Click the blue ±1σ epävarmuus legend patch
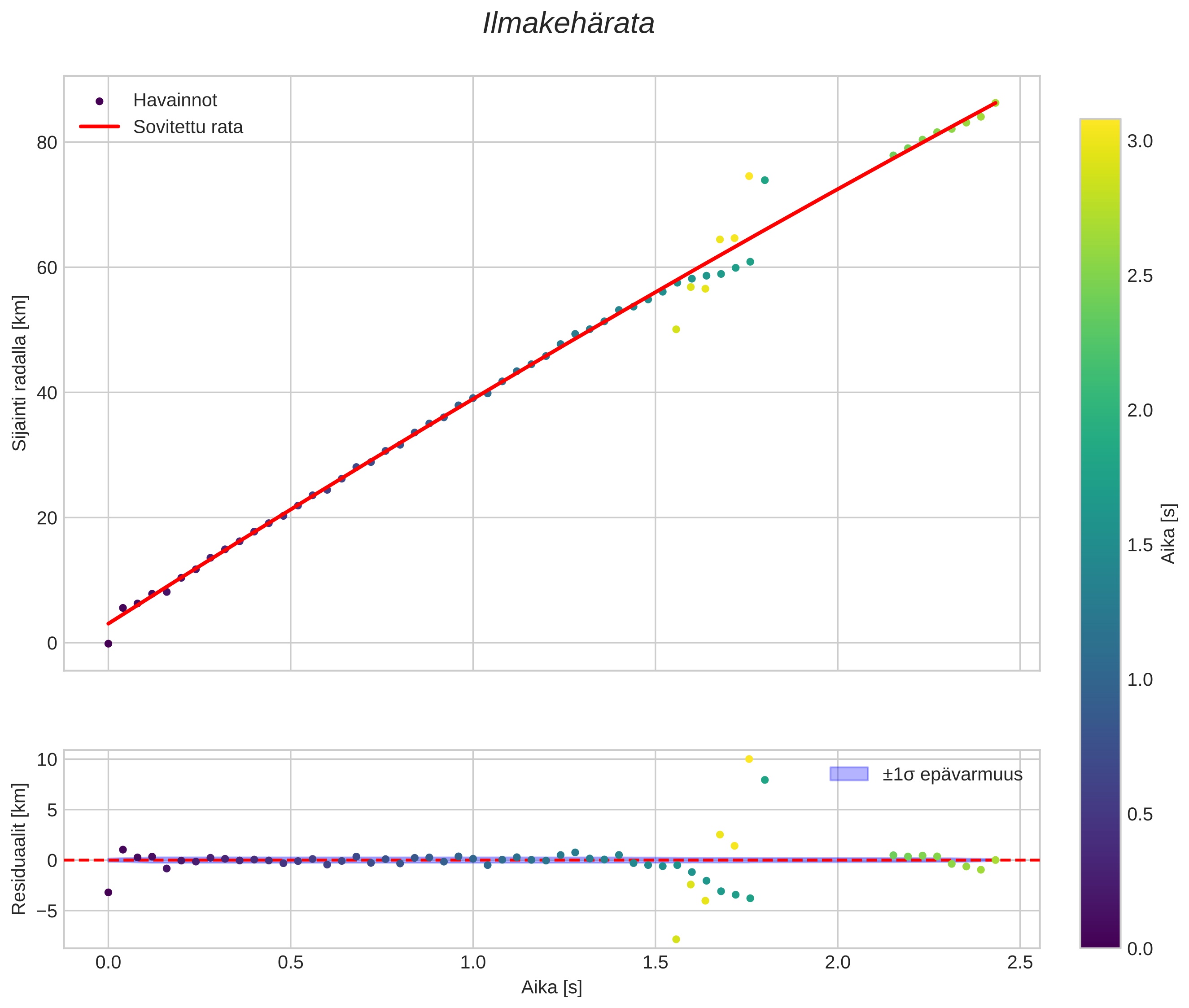This screenshot has height=1008, width=1189. click(849, 774)
